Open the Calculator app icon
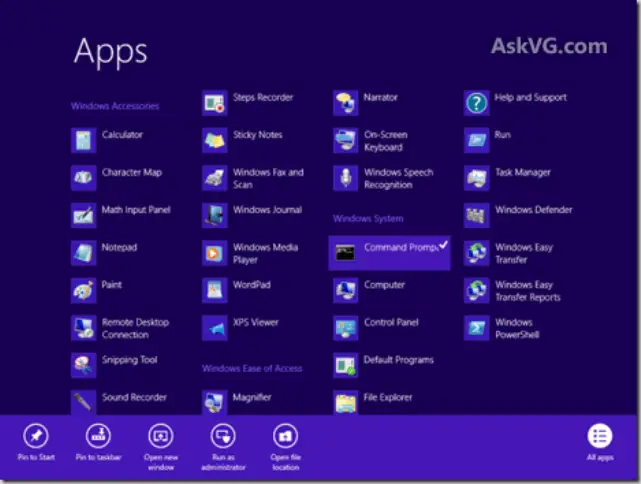This screenshot has height=484, width=641. click(x=83, y=140)
